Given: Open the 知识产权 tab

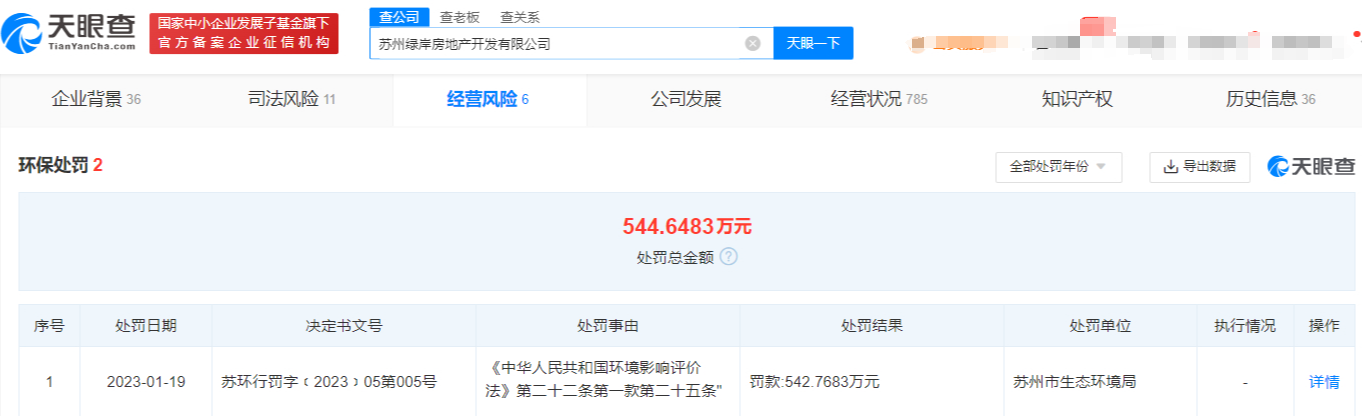Looking at the screenshot, I should click(1077, 99).
